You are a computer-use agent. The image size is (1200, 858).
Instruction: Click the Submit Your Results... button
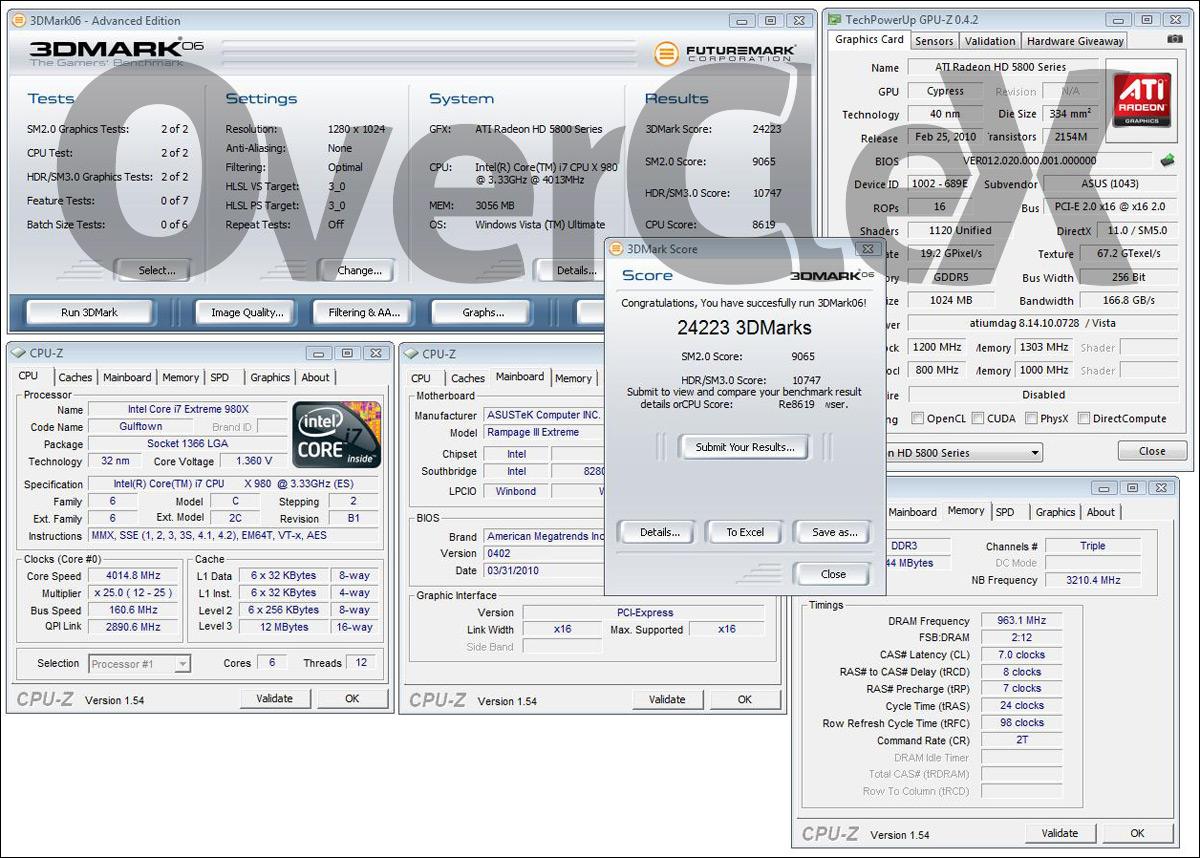[x=745, y=447]
